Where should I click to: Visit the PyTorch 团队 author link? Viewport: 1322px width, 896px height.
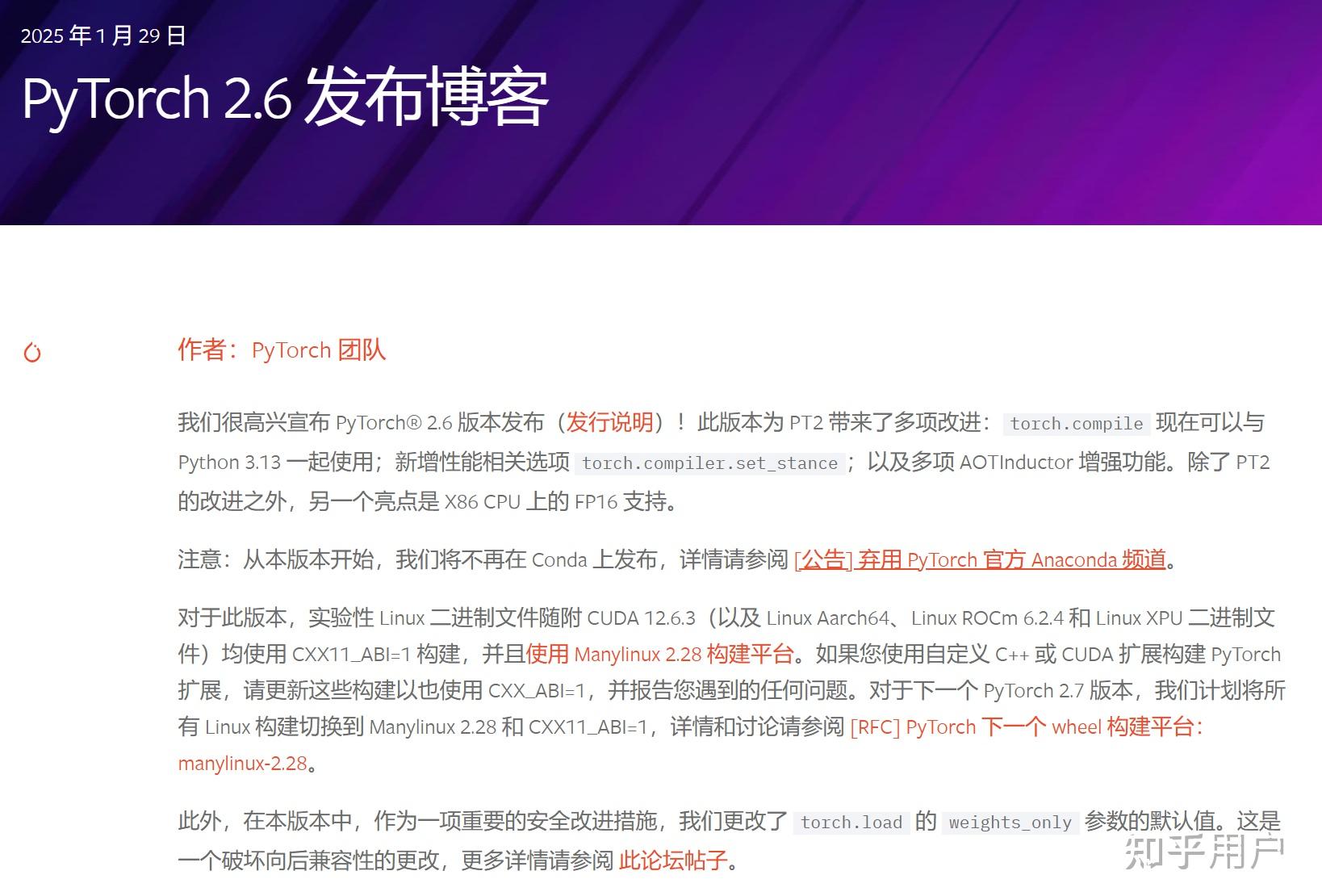click(x=318, y=350)
